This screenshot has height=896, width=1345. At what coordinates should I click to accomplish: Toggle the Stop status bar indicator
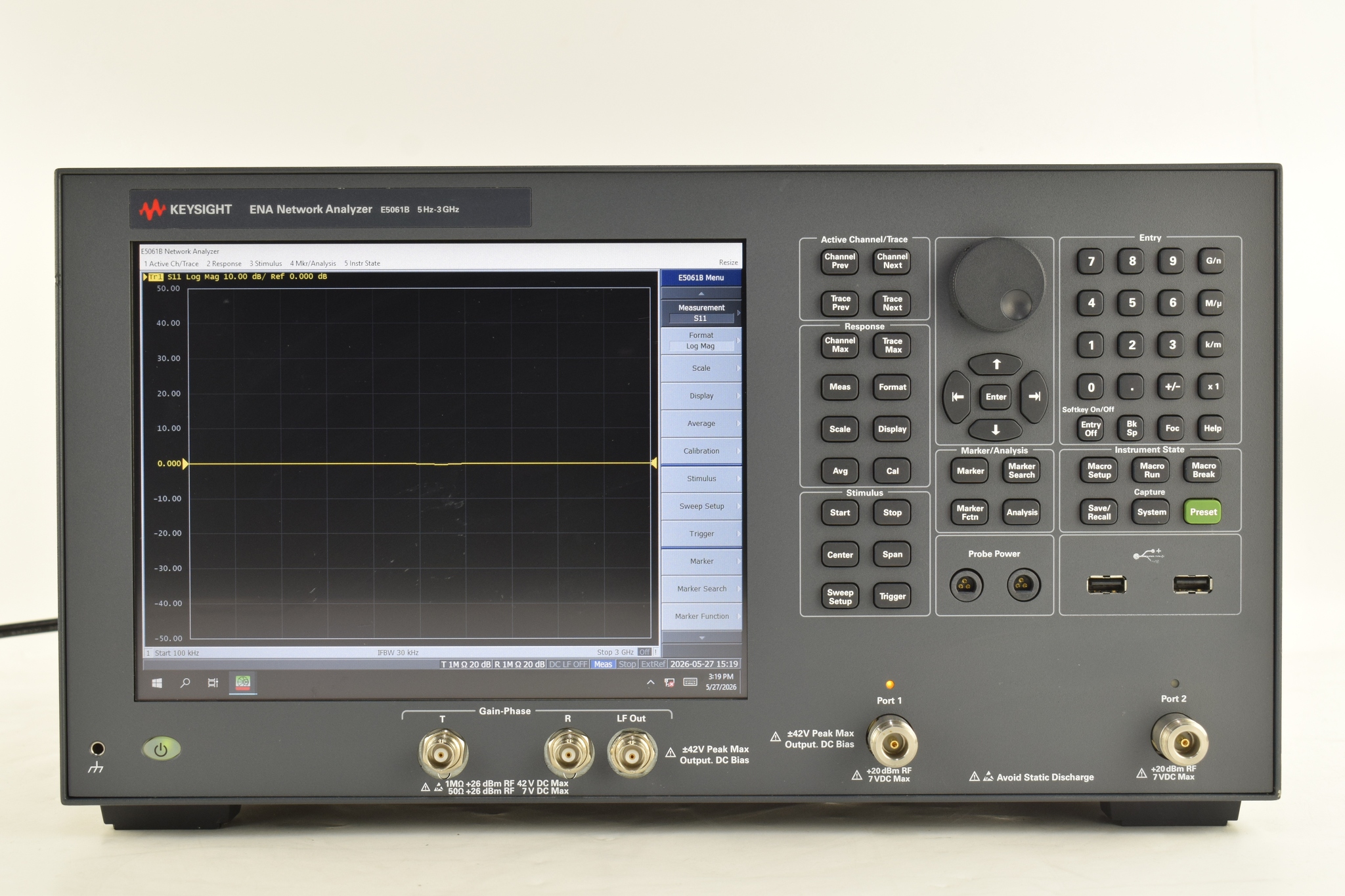[627, 664]
